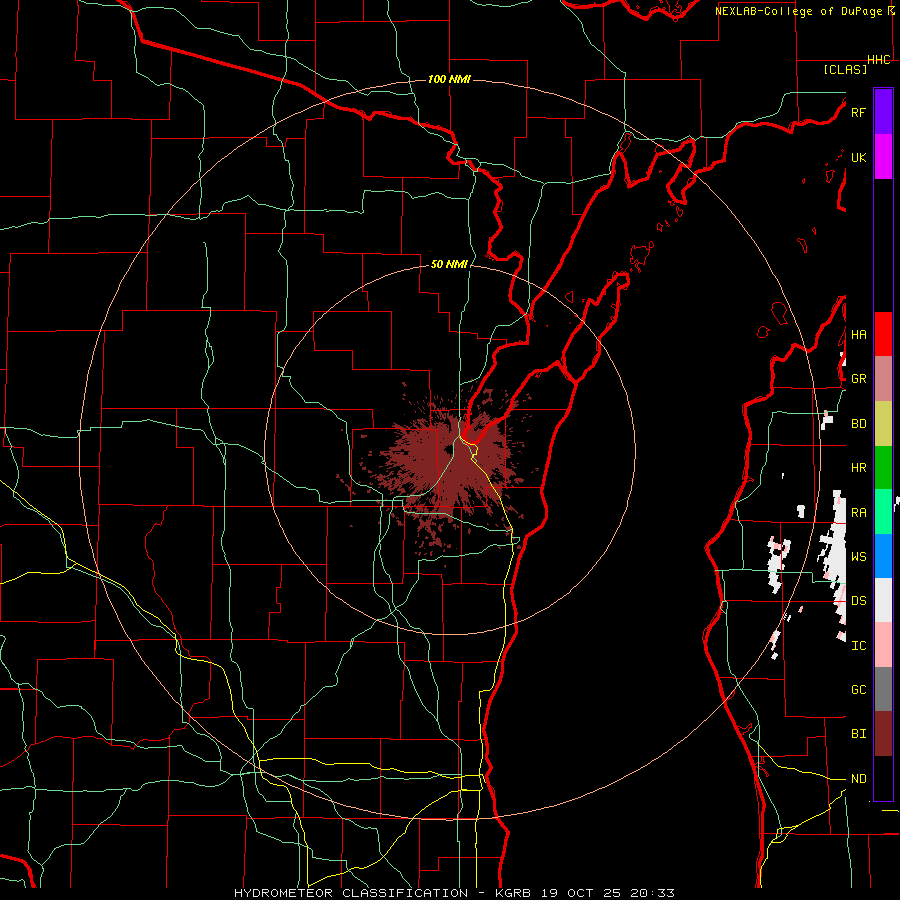
Task: Click the "GR" legend label
Action: [x=858, y=379]
